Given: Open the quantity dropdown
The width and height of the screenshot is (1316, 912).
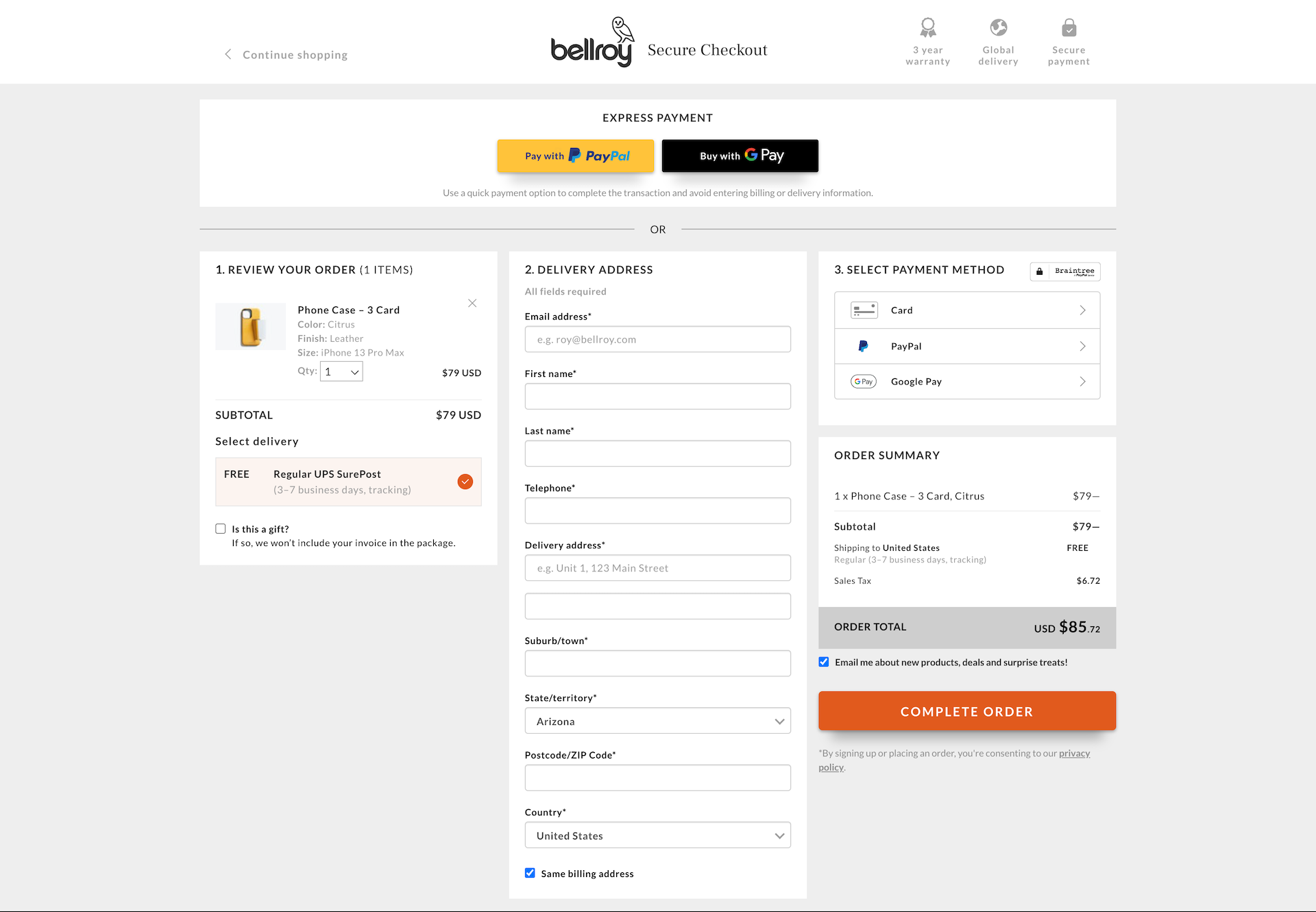Looking at the screenshot, I should click(341, 371).
